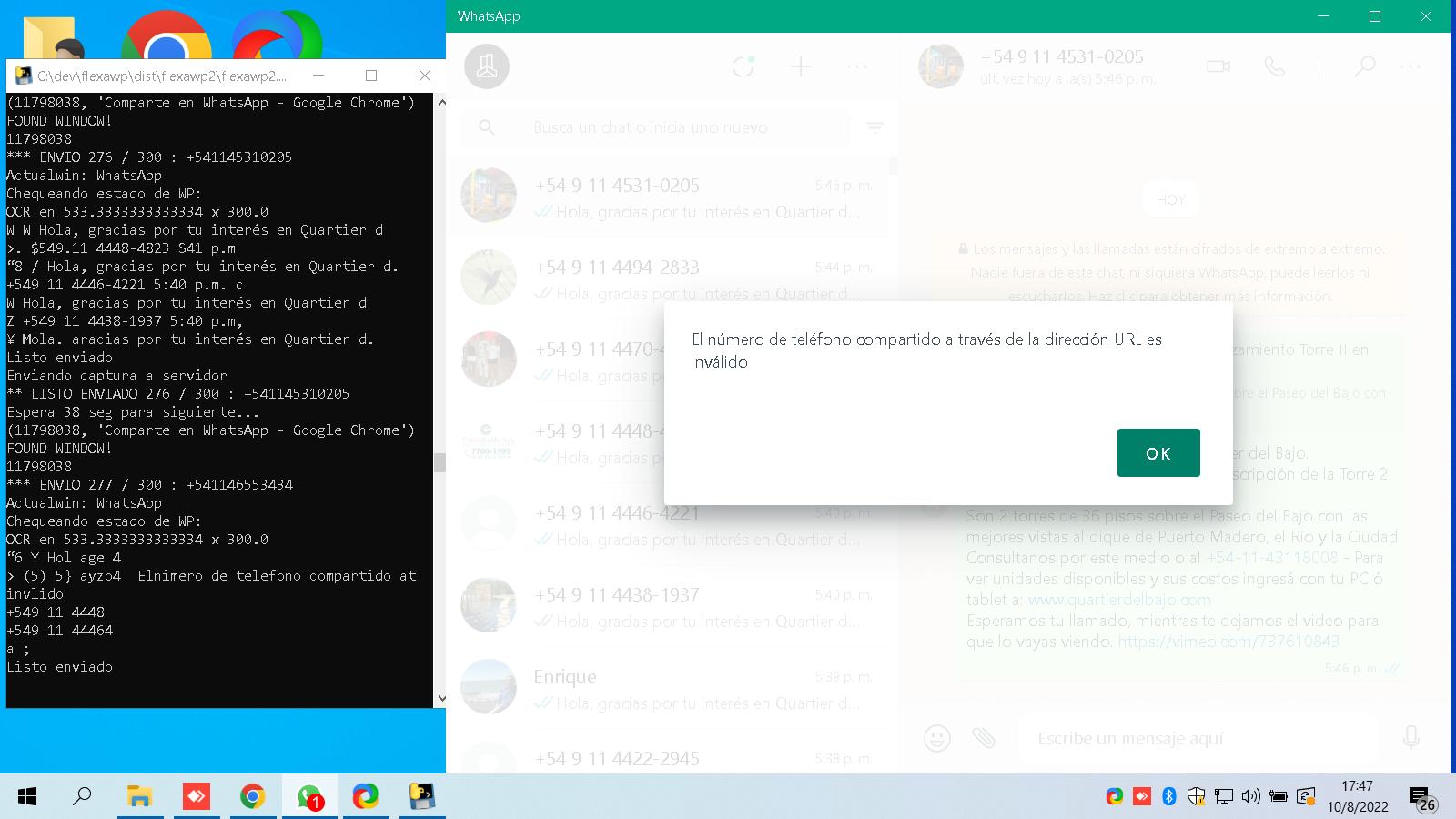Open the www.quartierdelbajo.com link
1456x819 pixels.
[x=1119, y=600]
